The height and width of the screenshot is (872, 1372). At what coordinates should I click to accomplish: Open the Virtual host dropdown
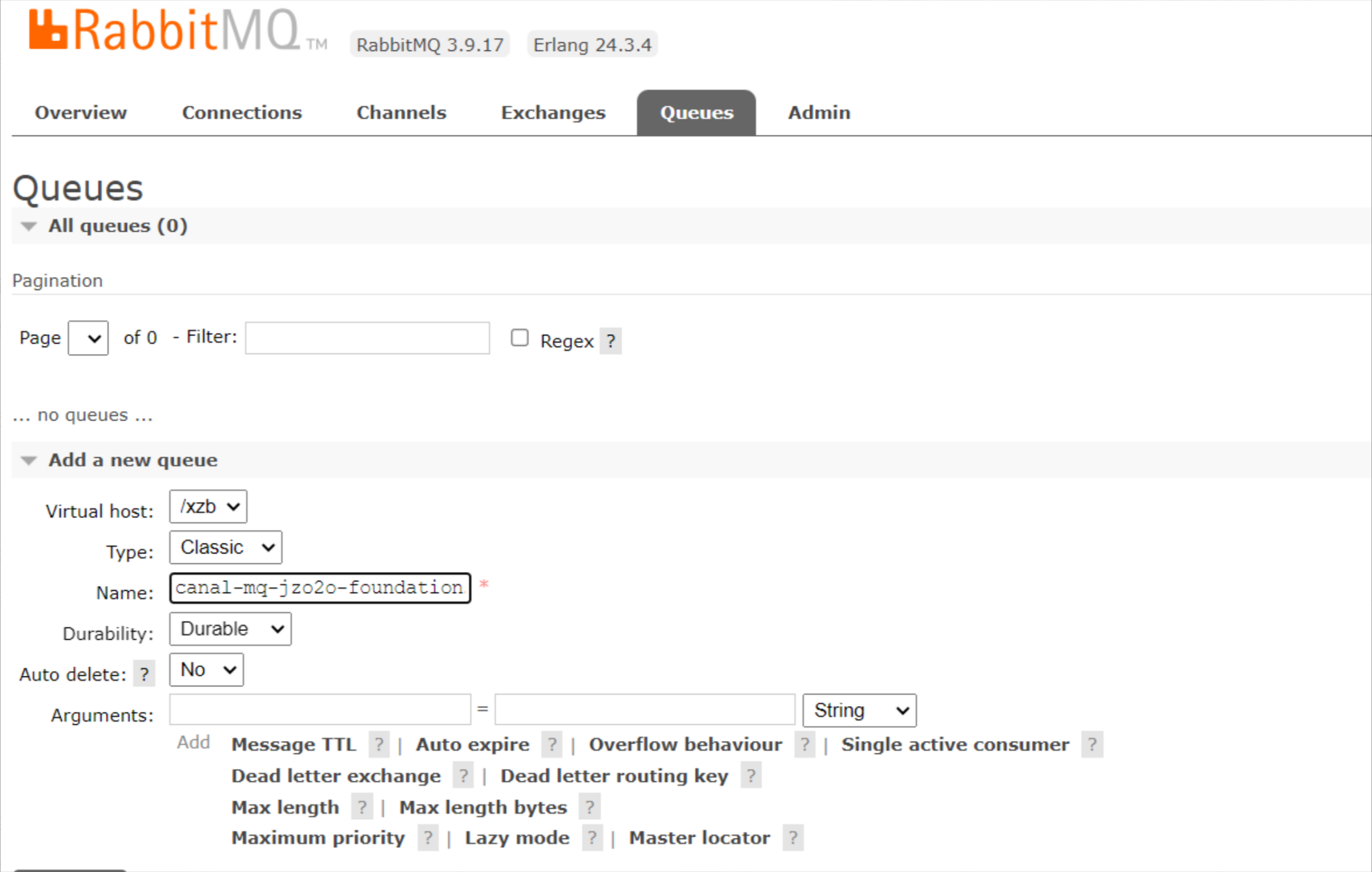[x=208, y=507]
